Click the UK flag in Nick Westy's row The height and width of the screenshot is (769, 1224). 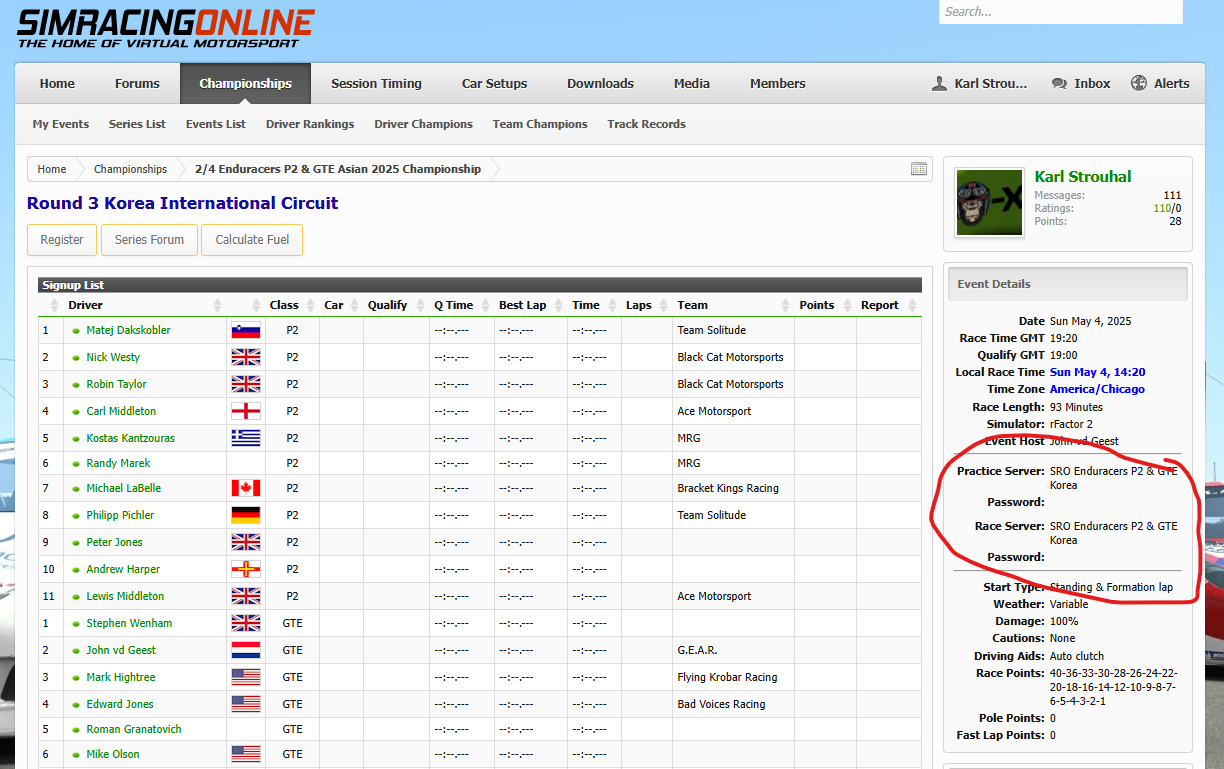[x=246, y=358]
